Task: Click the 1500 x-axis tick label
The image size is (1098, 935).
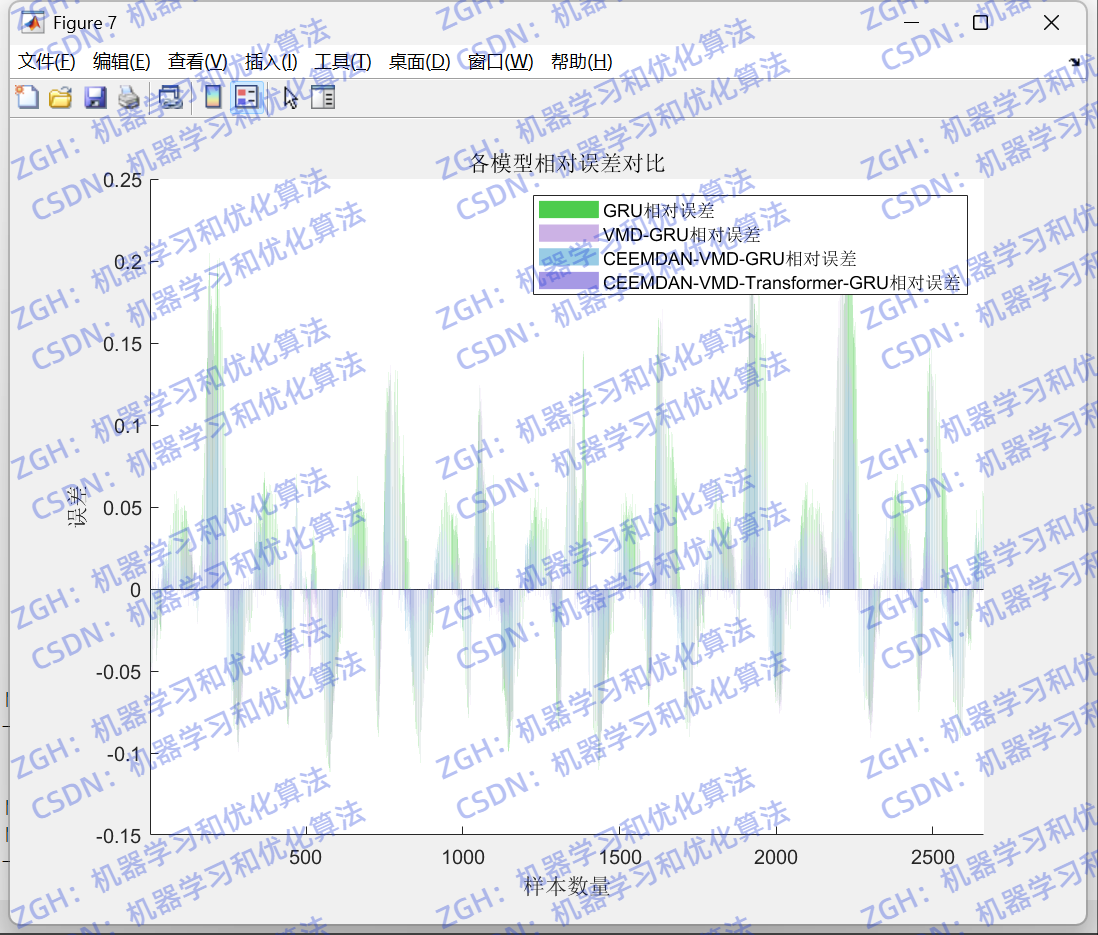Action: [x=619, y=857]
